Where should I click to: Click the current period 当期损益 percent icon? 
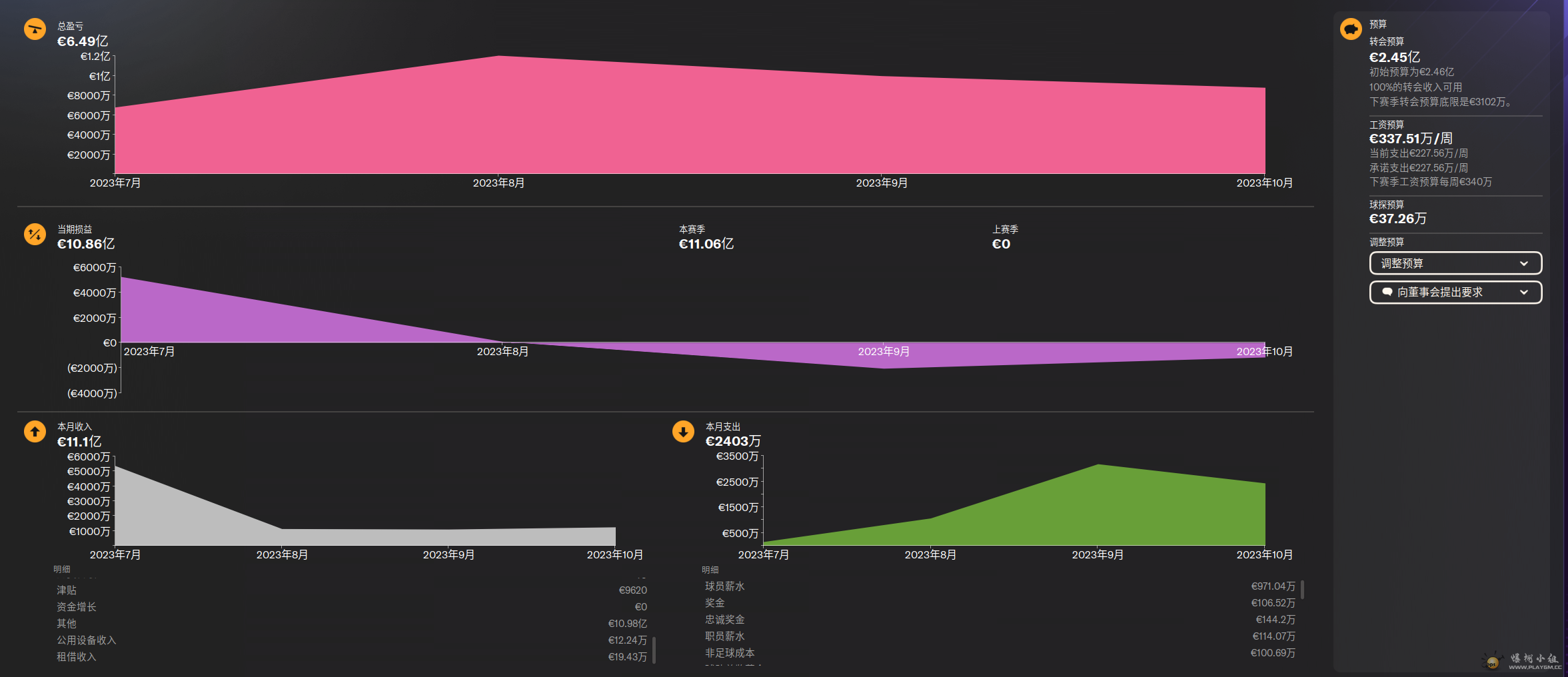(x=35, y=234)
